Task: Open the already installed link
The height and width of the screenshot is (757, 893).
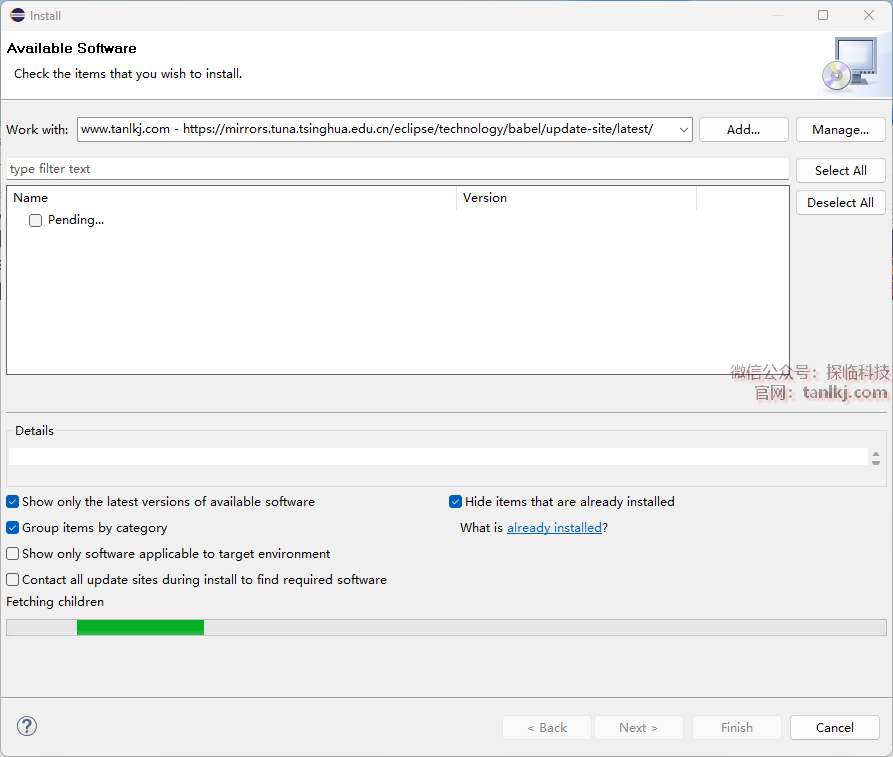Action: (554, 528)
